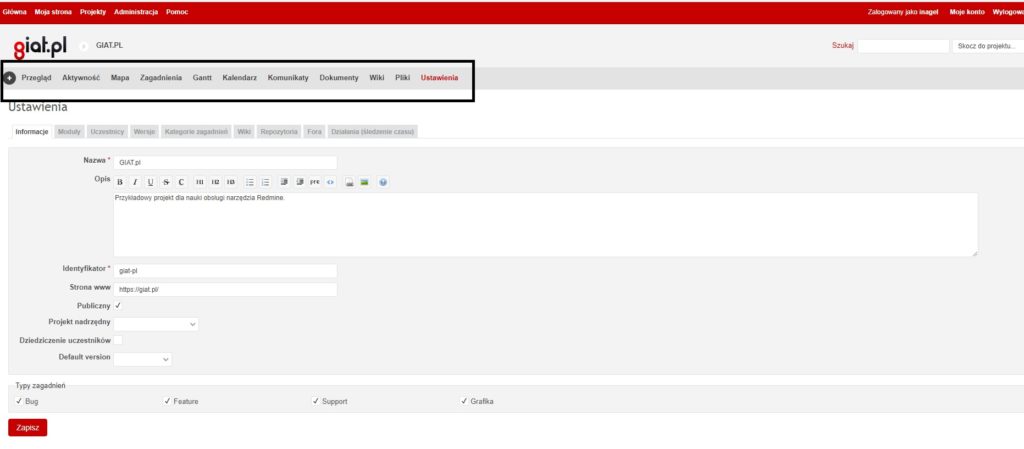The height and width of the screenshot is (449, 1024).
Task: Open Aktywność in project menu
Action: 81,78
